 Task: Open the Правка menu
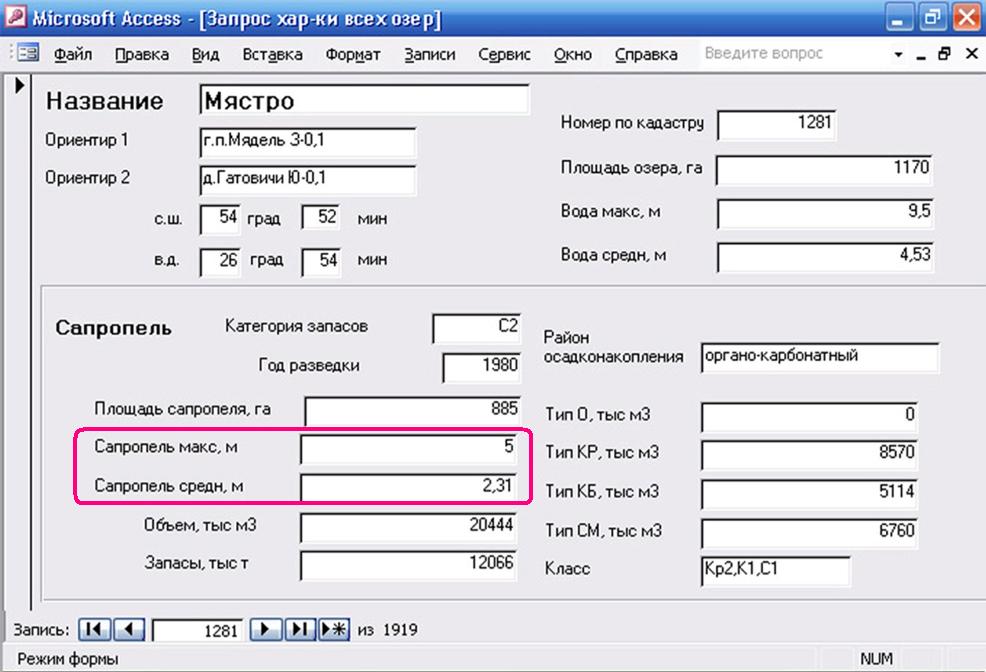(x=141, y=55)
